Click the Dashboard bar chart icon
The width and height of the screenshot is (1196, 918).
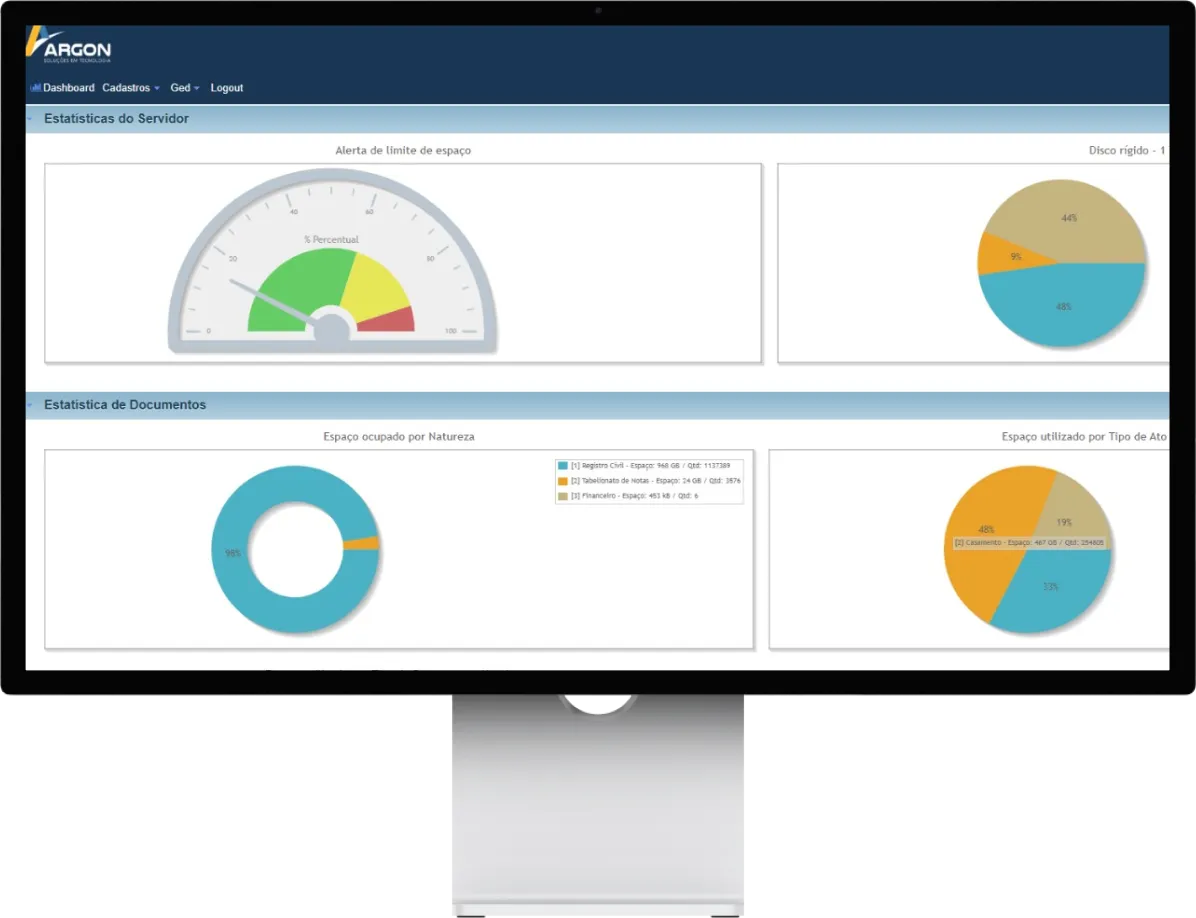[x=35, y=88]
